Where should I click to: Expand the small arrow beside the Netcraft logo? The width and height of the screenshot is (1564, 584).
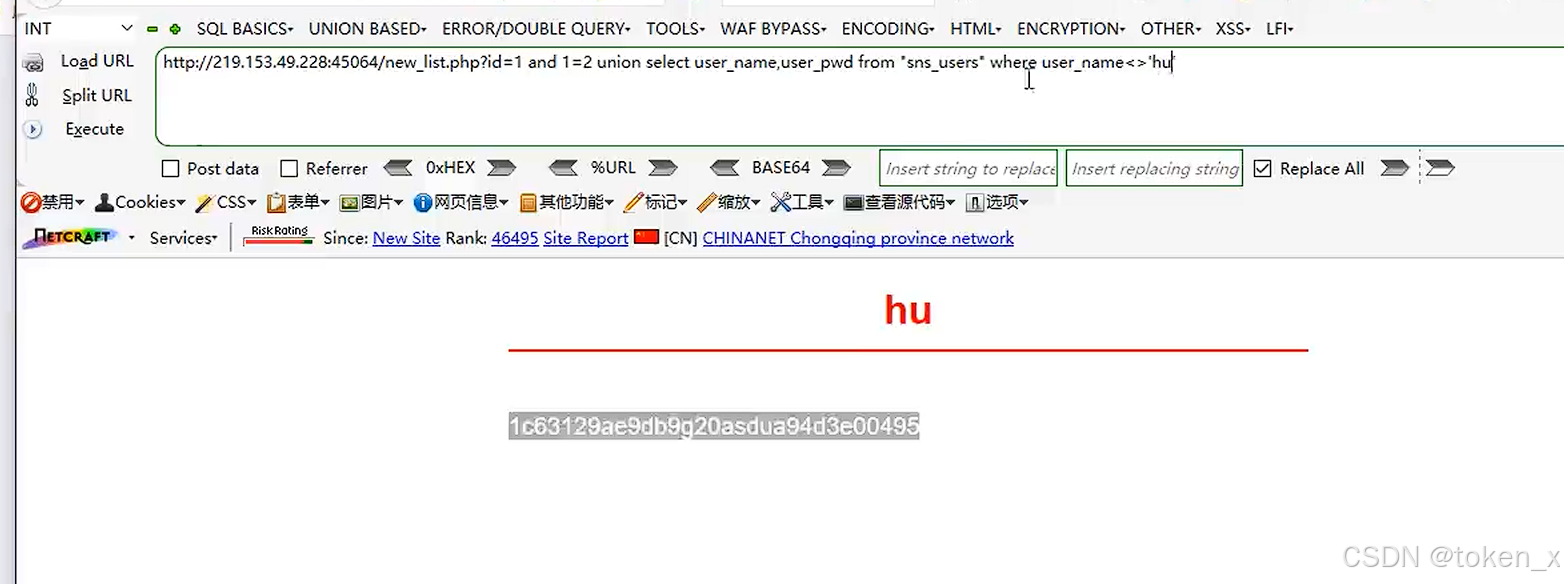tap(131, 238)
